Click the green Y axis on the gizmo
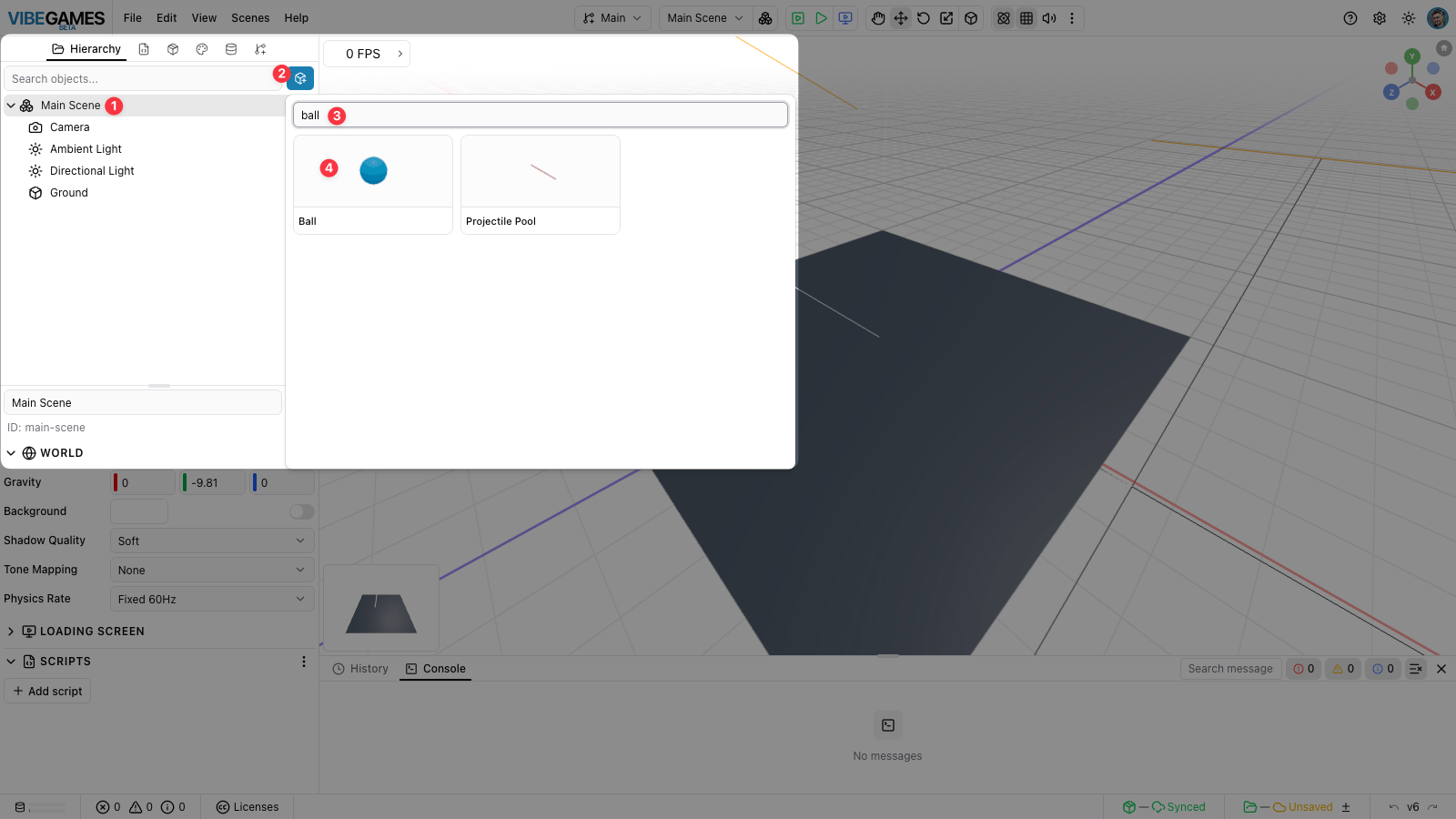This screenshot has width=1456, height=819. point(1412,56)
